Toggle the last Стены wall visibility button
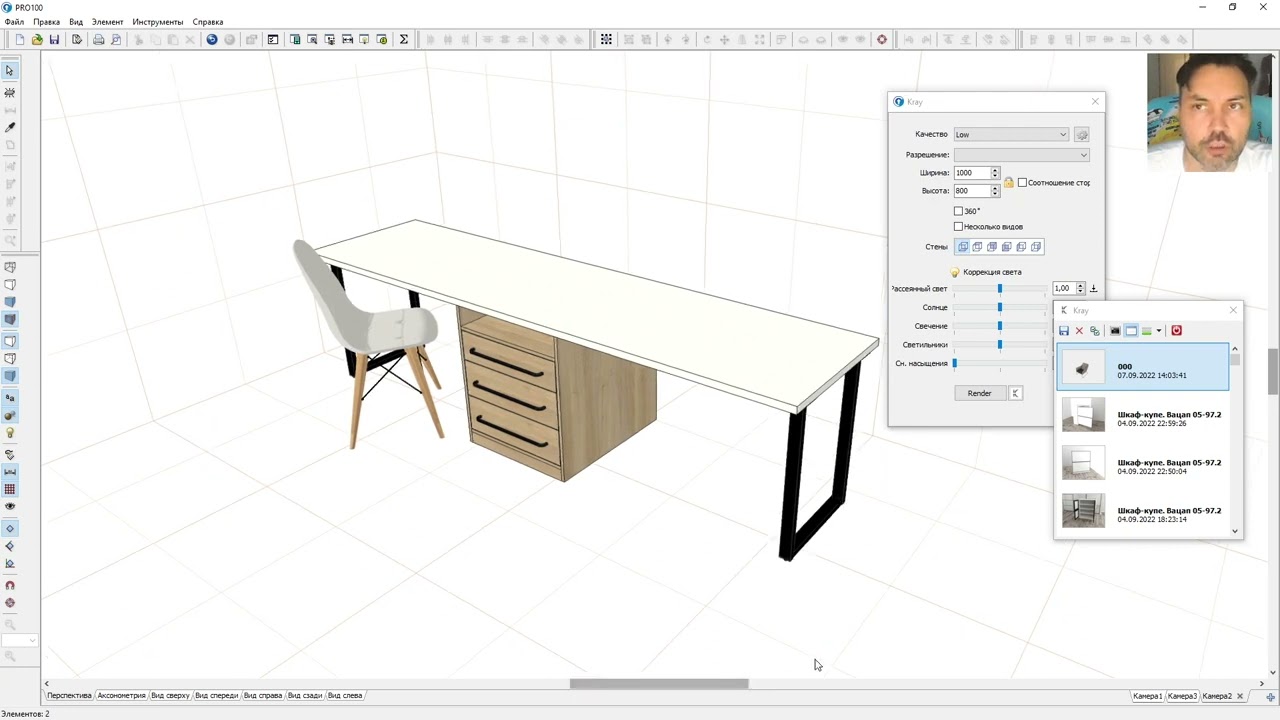This screenshot has height=720, width=1280. pos(1036,247)
